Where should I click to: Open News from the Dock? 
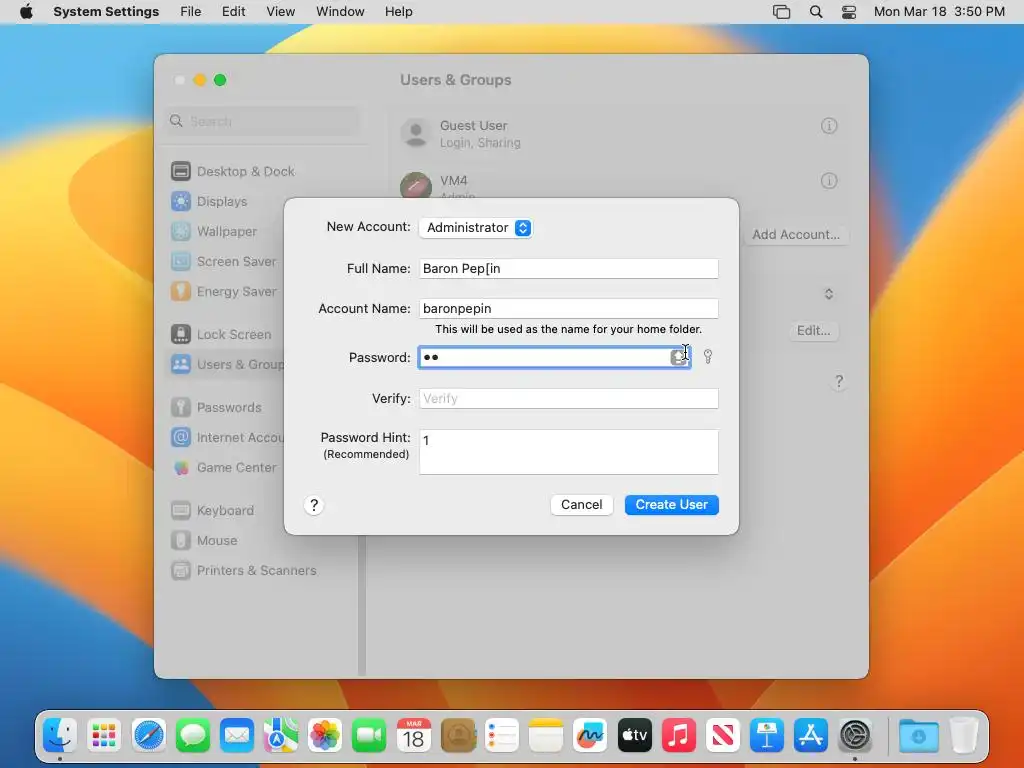click(x=723, y=736)
